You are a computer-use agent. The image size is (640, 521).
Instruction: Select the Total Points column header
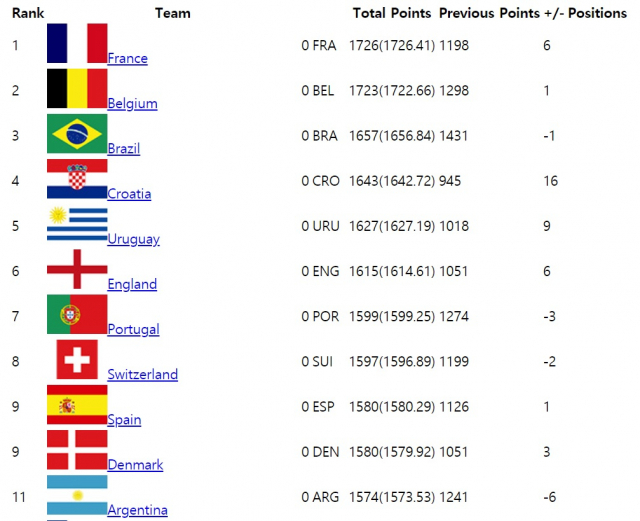[392, 13]
